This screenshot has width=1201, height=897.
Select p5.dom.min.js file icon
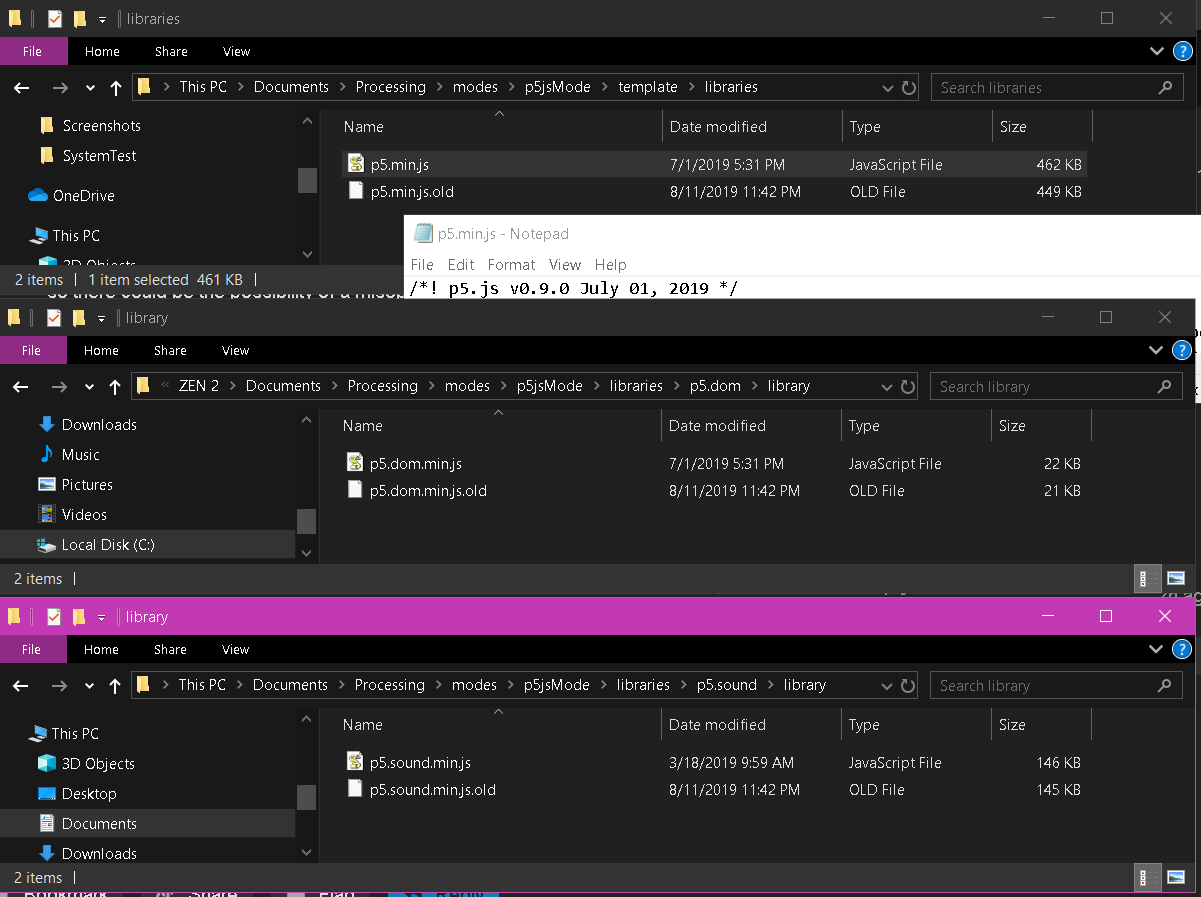click(x=355, y=463)
